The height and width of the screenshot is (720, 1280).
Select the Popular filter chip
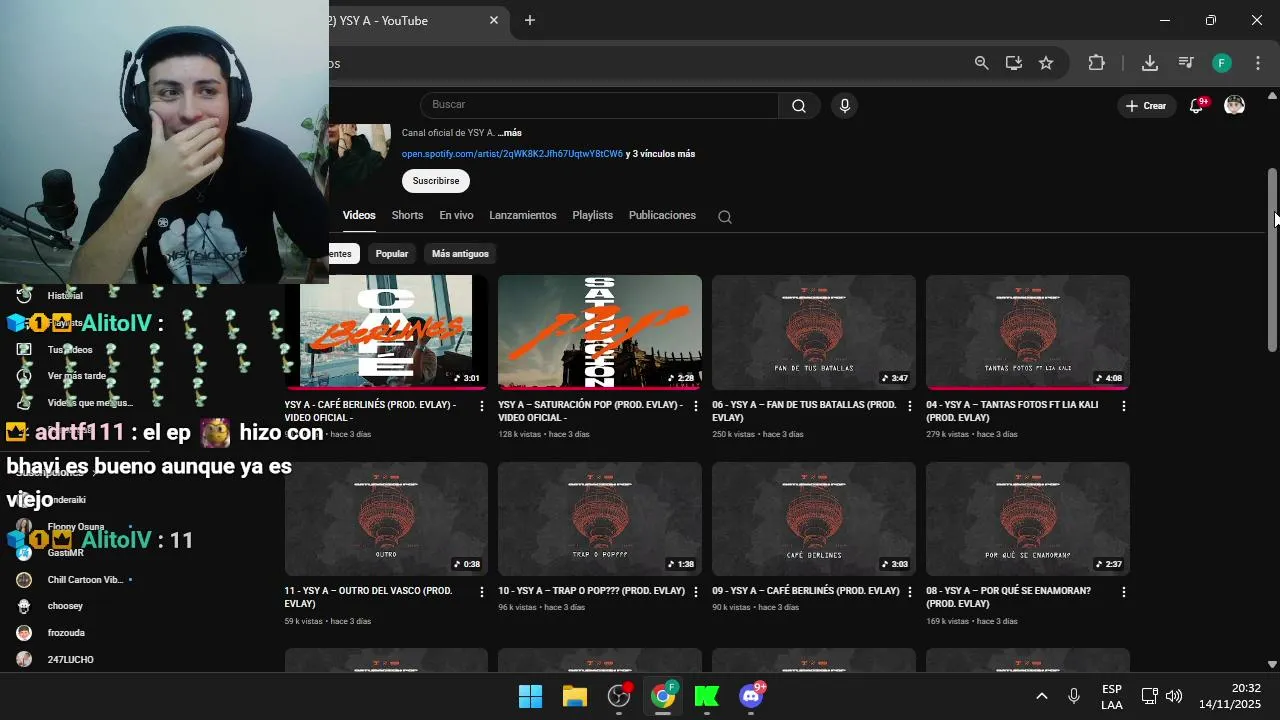tap(392, 254)
